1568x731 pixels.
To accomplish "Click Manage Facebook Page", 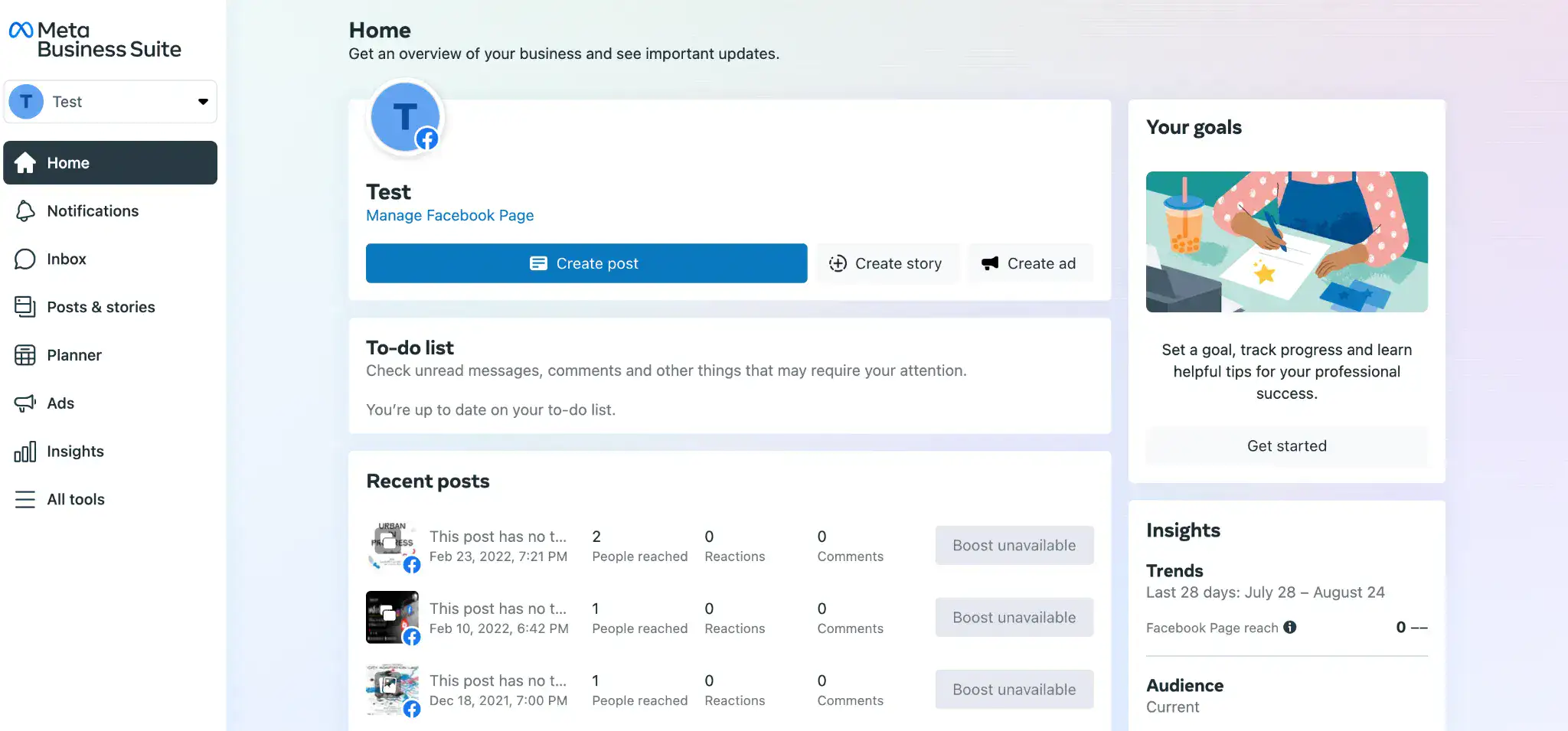I will point(449,215).
